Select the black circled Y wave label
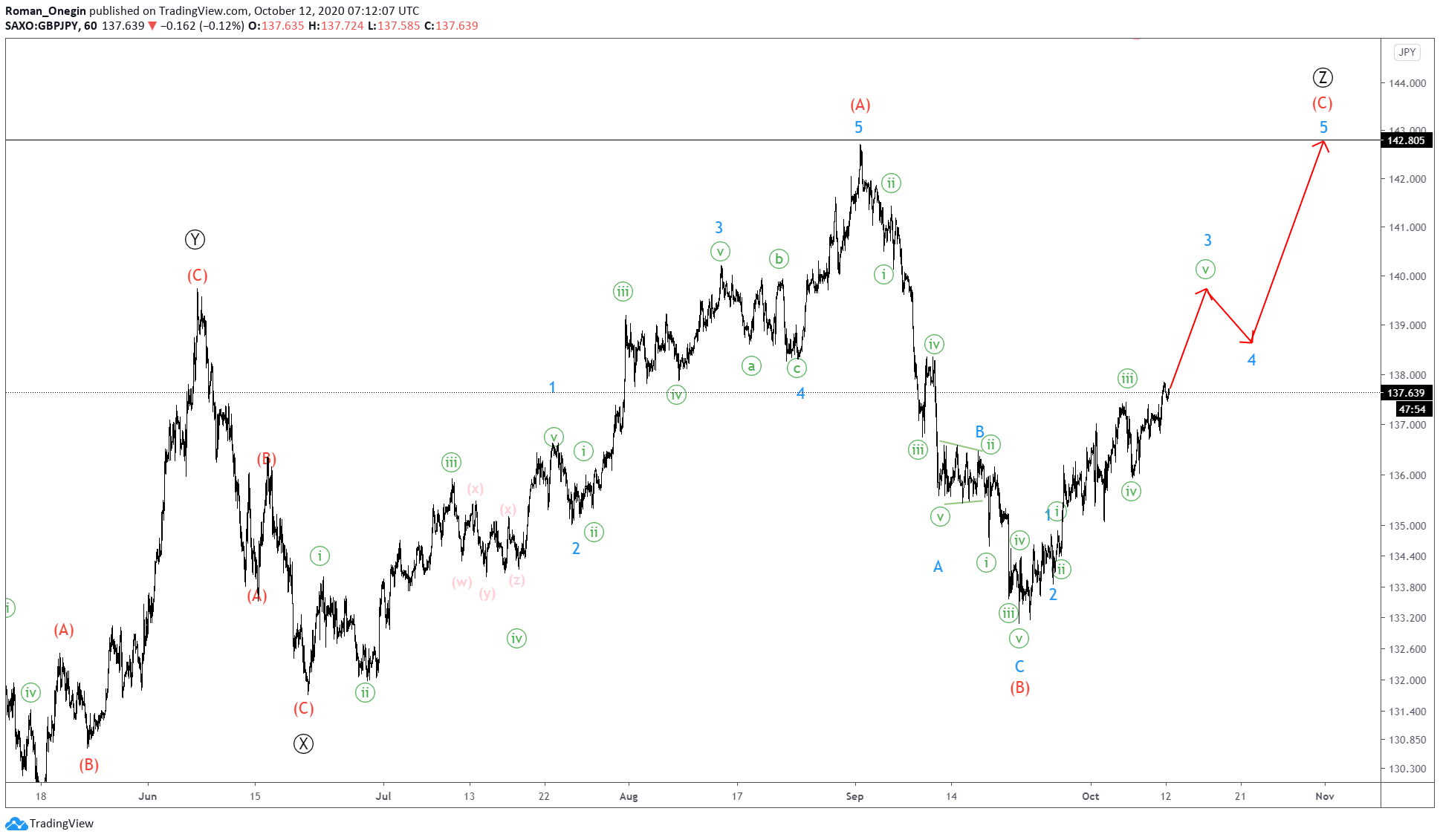Screen dimensions: 1440x840 195,239
